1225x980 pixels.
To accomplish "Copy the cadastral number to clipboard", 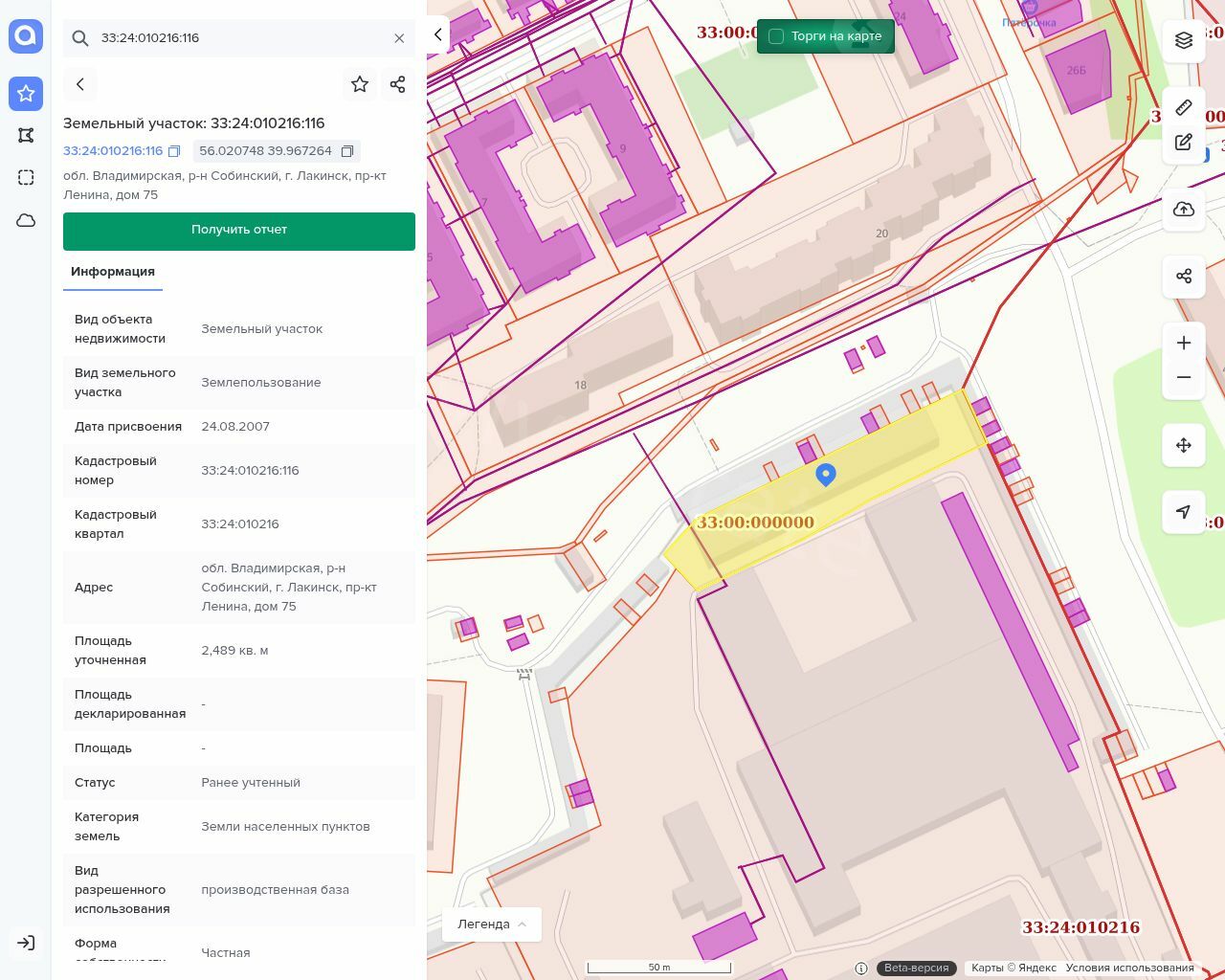I will (174, 151).
